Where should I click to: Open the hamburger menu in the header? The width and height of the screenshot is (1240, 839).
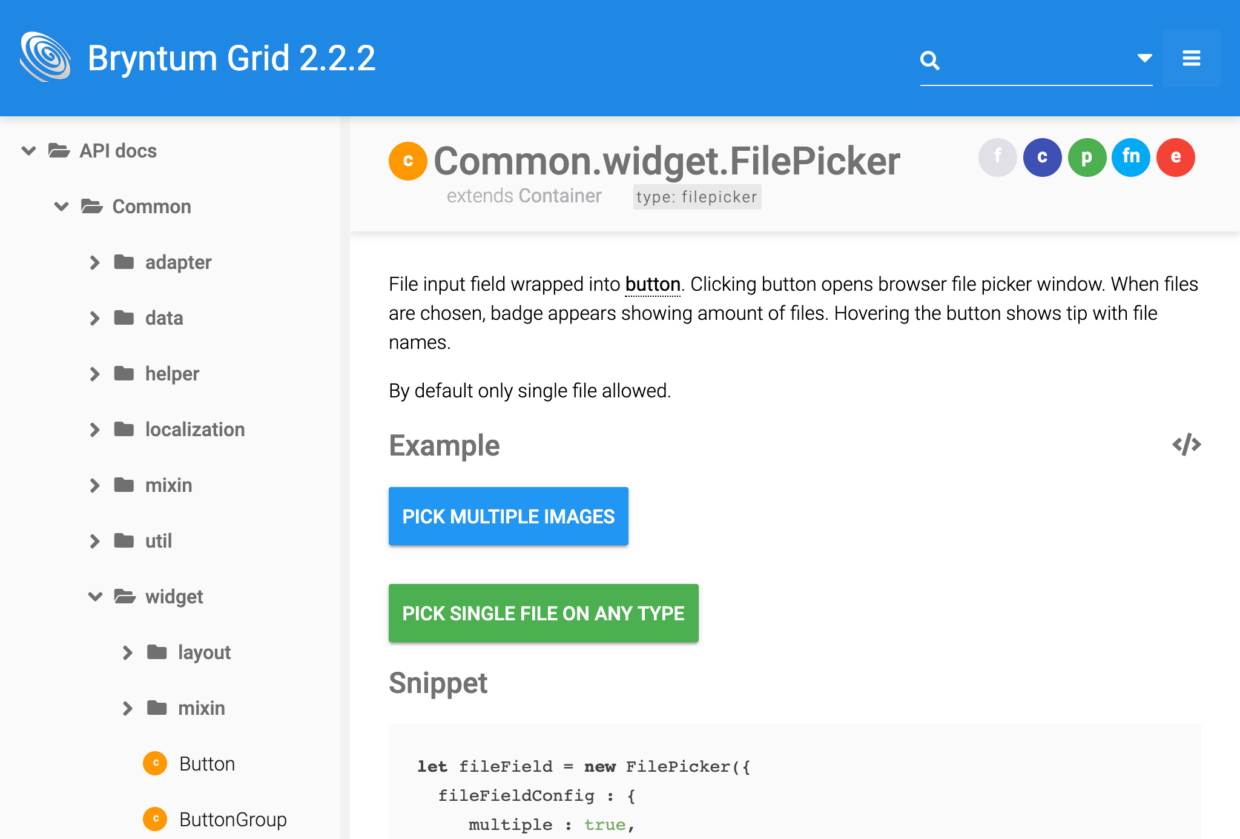(x=1190, y=57)
